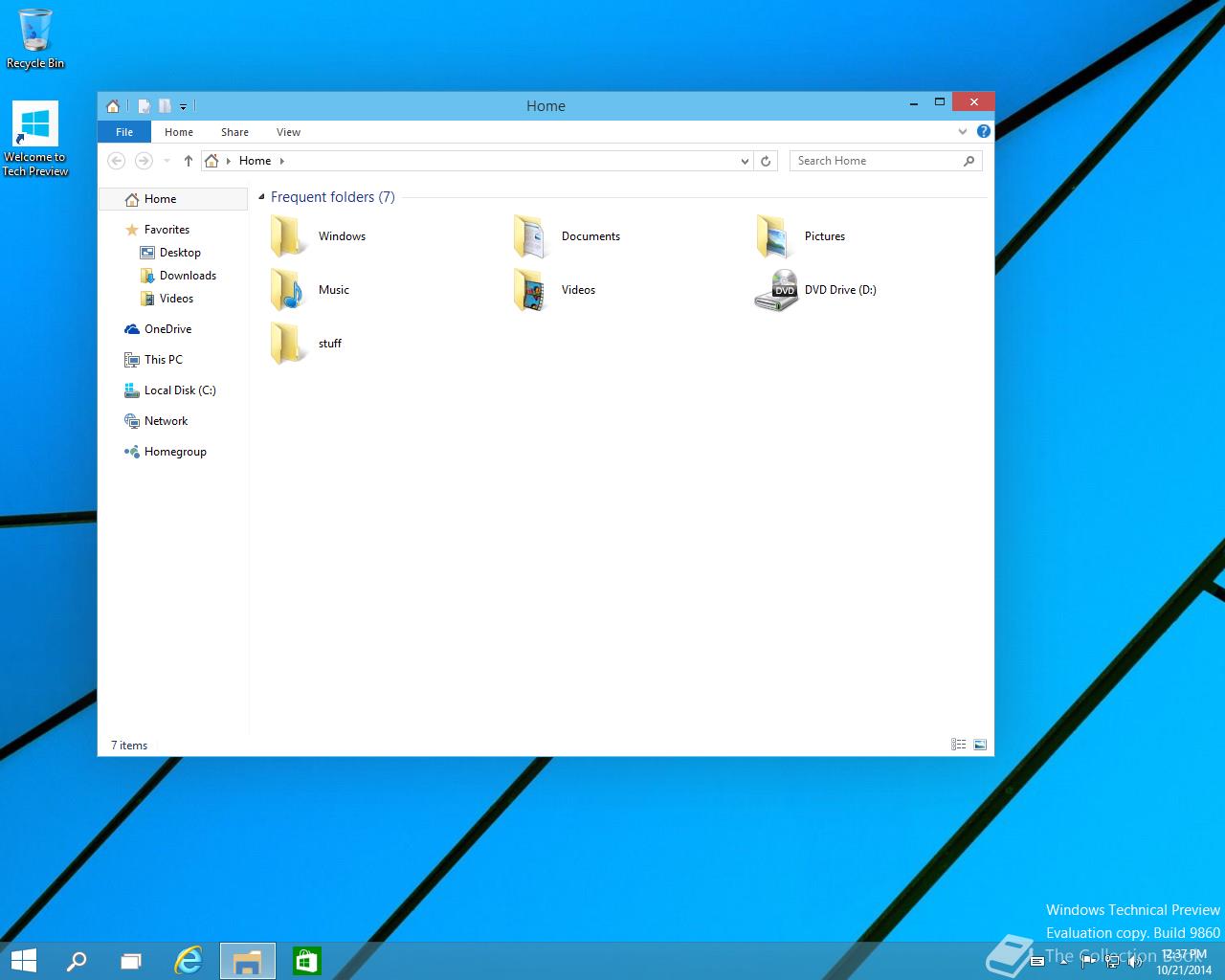Open recent locations dropdown arrow
The image size is (1225, 980).
[167, 161]
